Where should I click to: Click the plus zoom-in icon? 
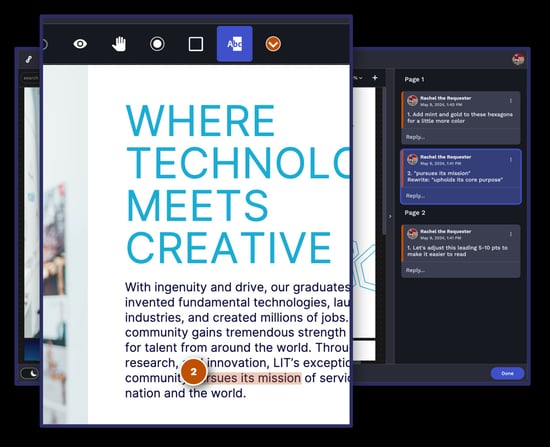point(375,78)
